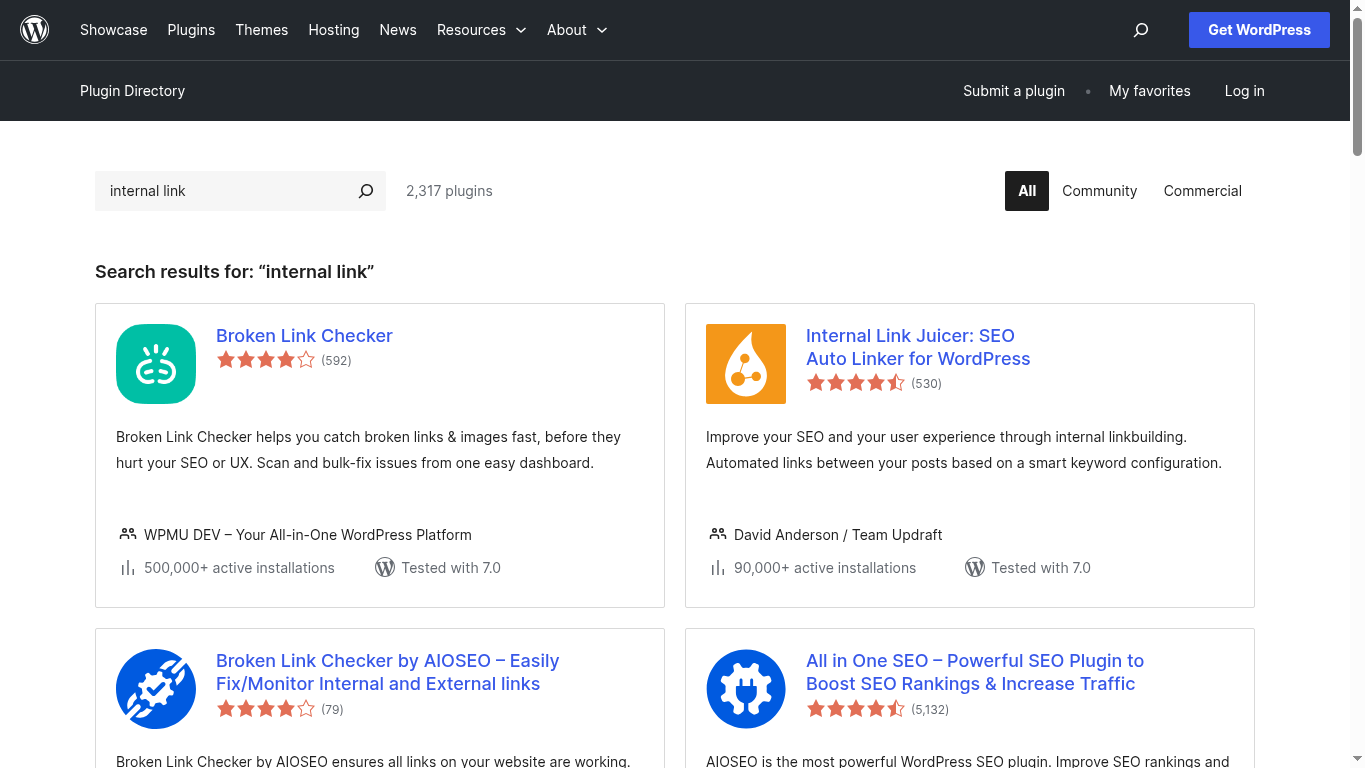Filter results by Community plugins
This screenshot has height=768, width=1365.
pyautogui.click(x=1100, y=191)
